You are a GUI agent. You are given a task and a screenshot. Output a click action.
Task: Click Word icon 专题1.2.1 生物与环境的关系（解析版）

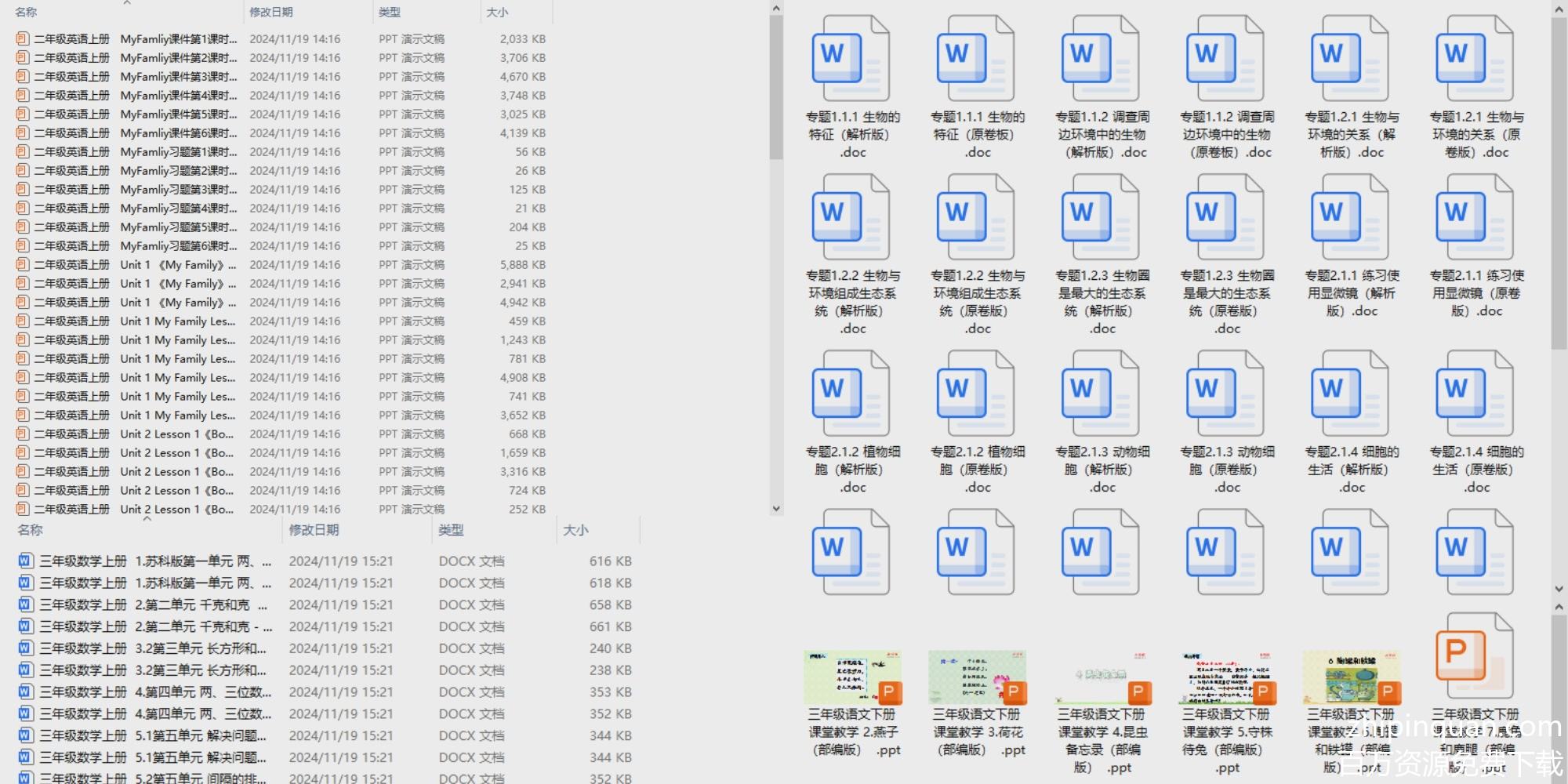pyautogui.click(x=1350, y=59)
